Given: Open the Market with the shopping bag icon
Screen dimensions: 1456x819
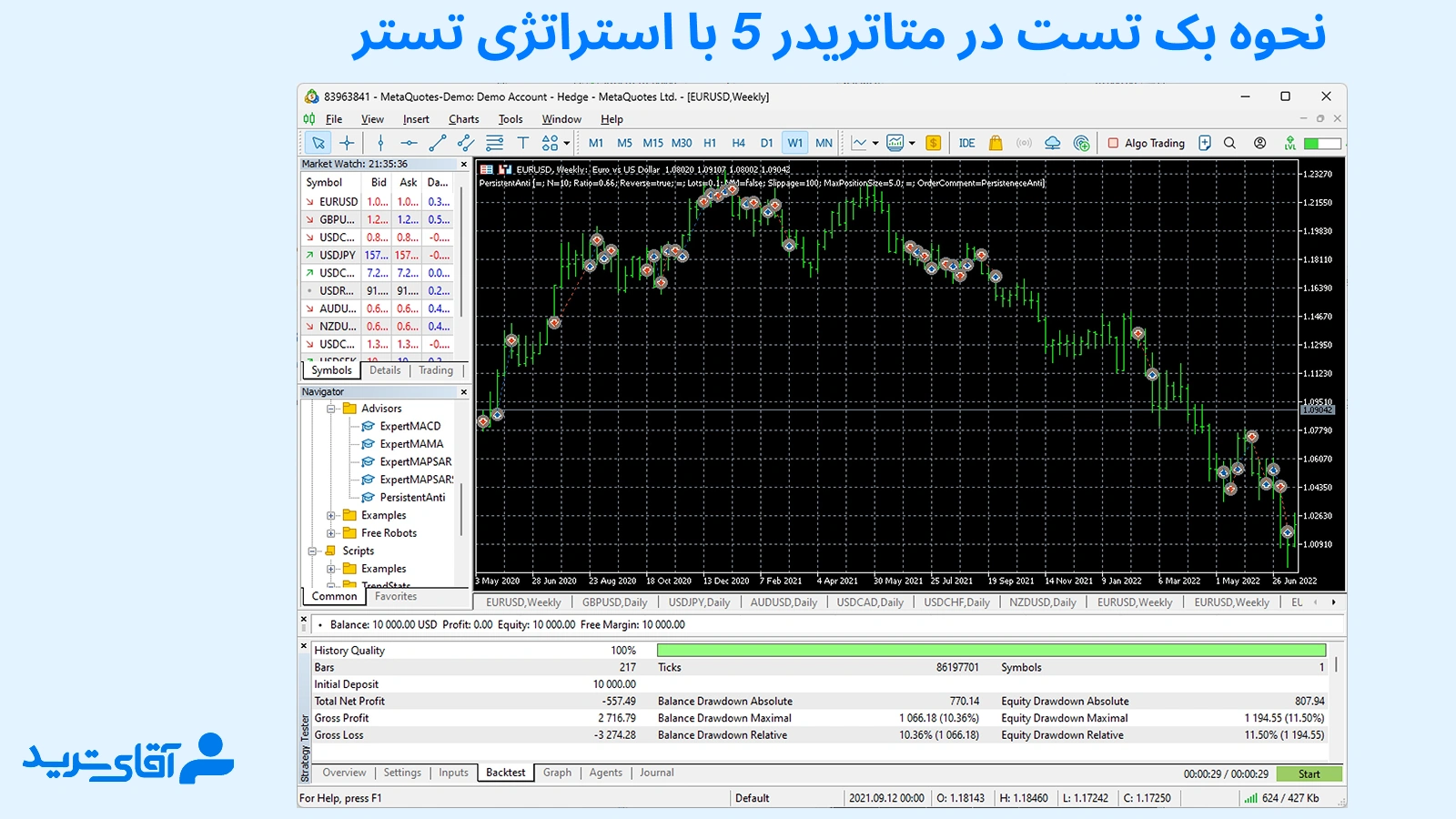Looking at the screenshot, I should (996, 143).
